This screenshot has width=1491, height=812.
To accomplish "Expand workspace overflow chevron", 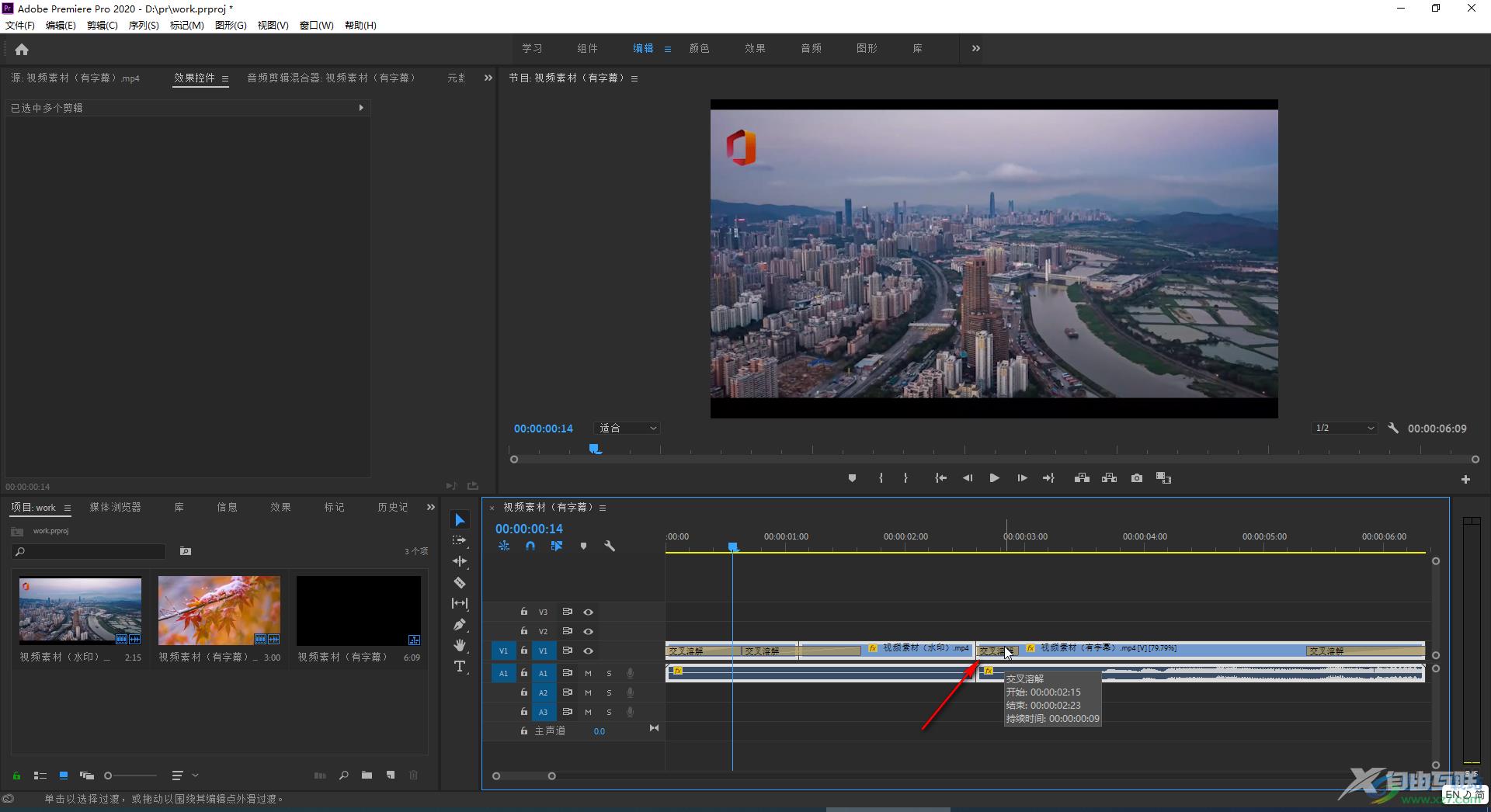I will coord(975,48).
